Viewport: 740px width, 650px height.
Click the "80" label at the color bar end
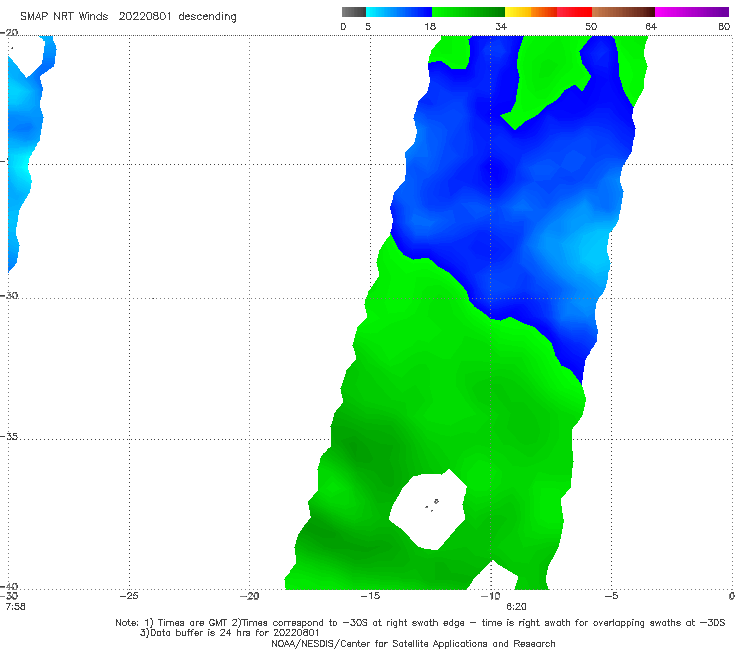(x=724, y=27)
